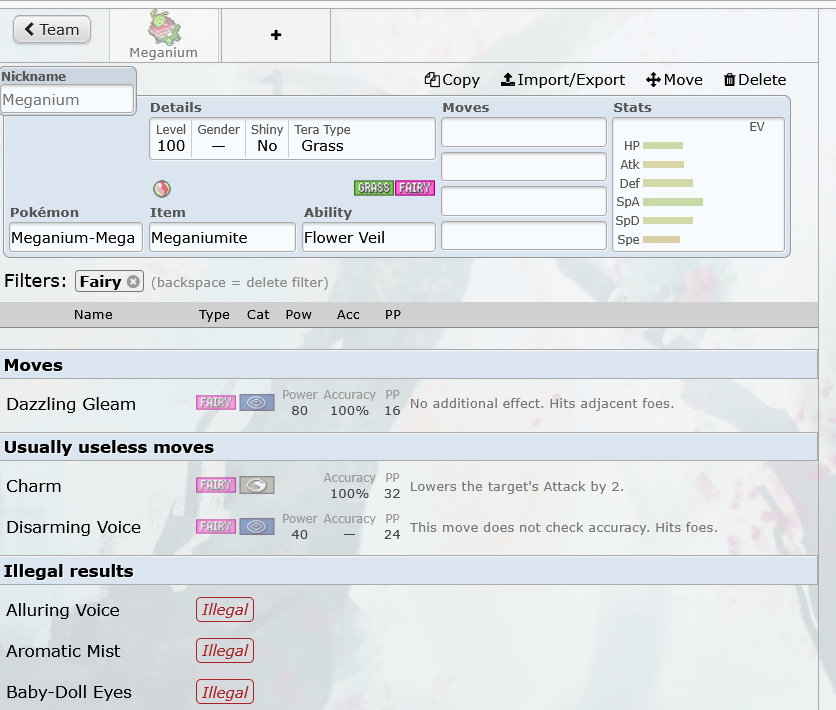Edit the Item field Meganiumite
The width and height of the screenshot is (836, 710).
coord(222,237)
